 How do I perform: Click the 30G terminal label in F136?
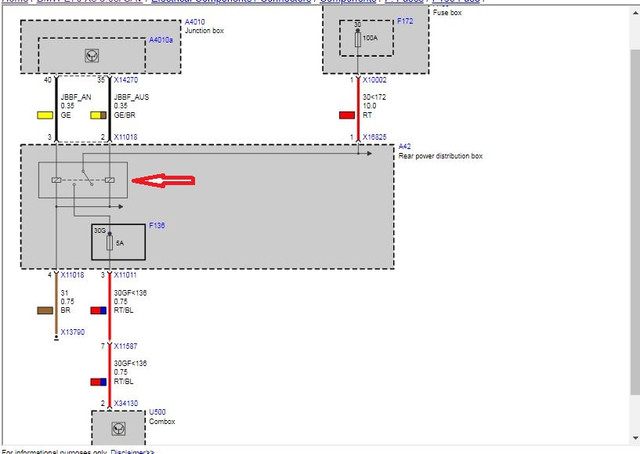[100, 231]
